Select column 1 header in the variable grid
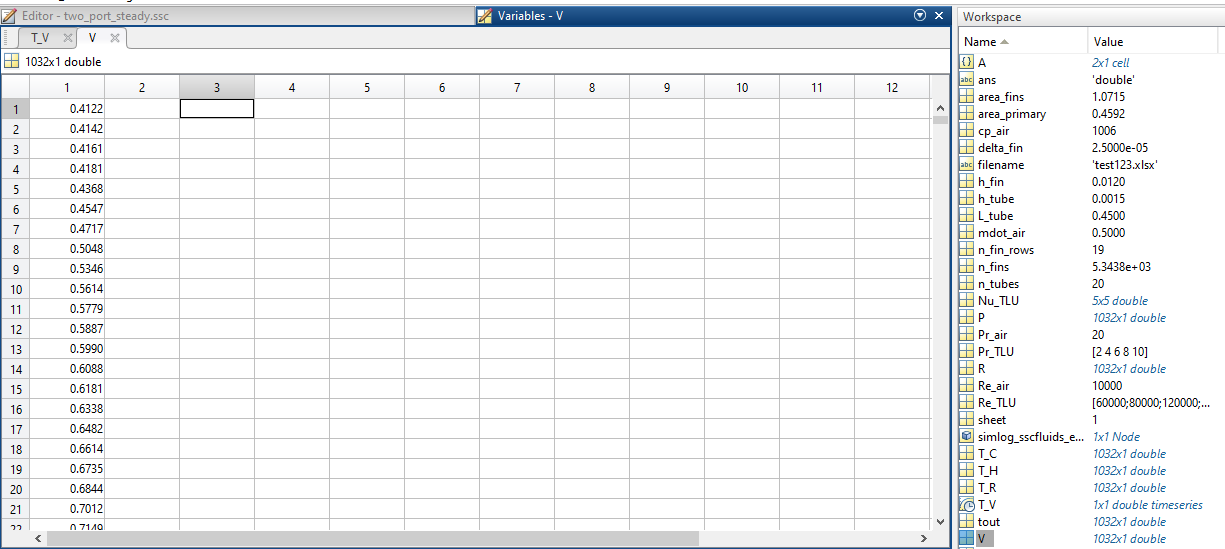 67,88
